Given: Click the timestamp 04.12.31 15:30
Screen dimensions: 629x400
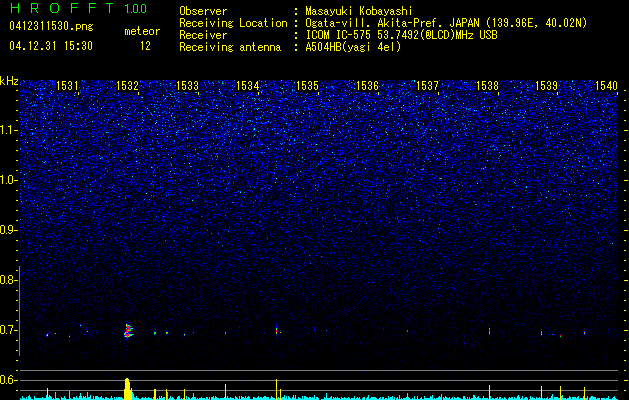Looking at the screenshot, I should (x=51, y=46).
